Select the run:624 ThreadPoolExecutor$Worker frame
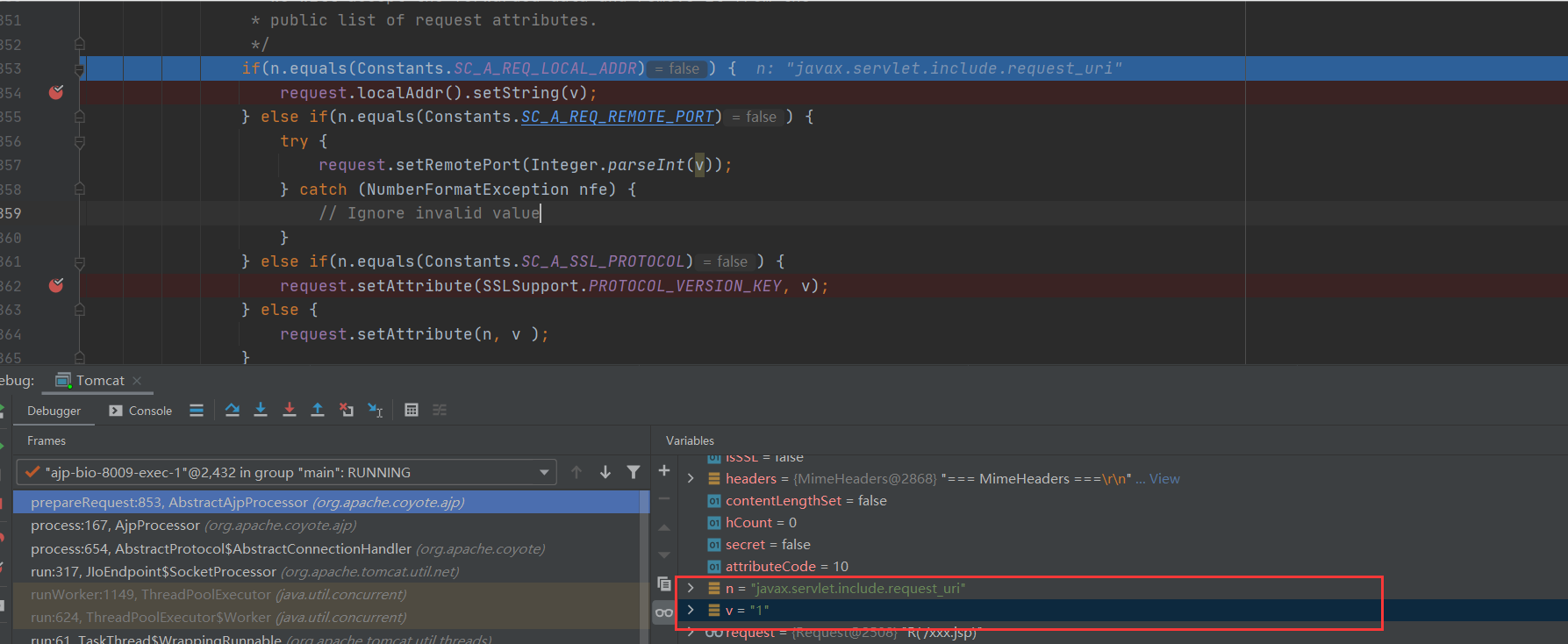The width and height of the screenshot is (1568, 644). [x=326, y=617]
